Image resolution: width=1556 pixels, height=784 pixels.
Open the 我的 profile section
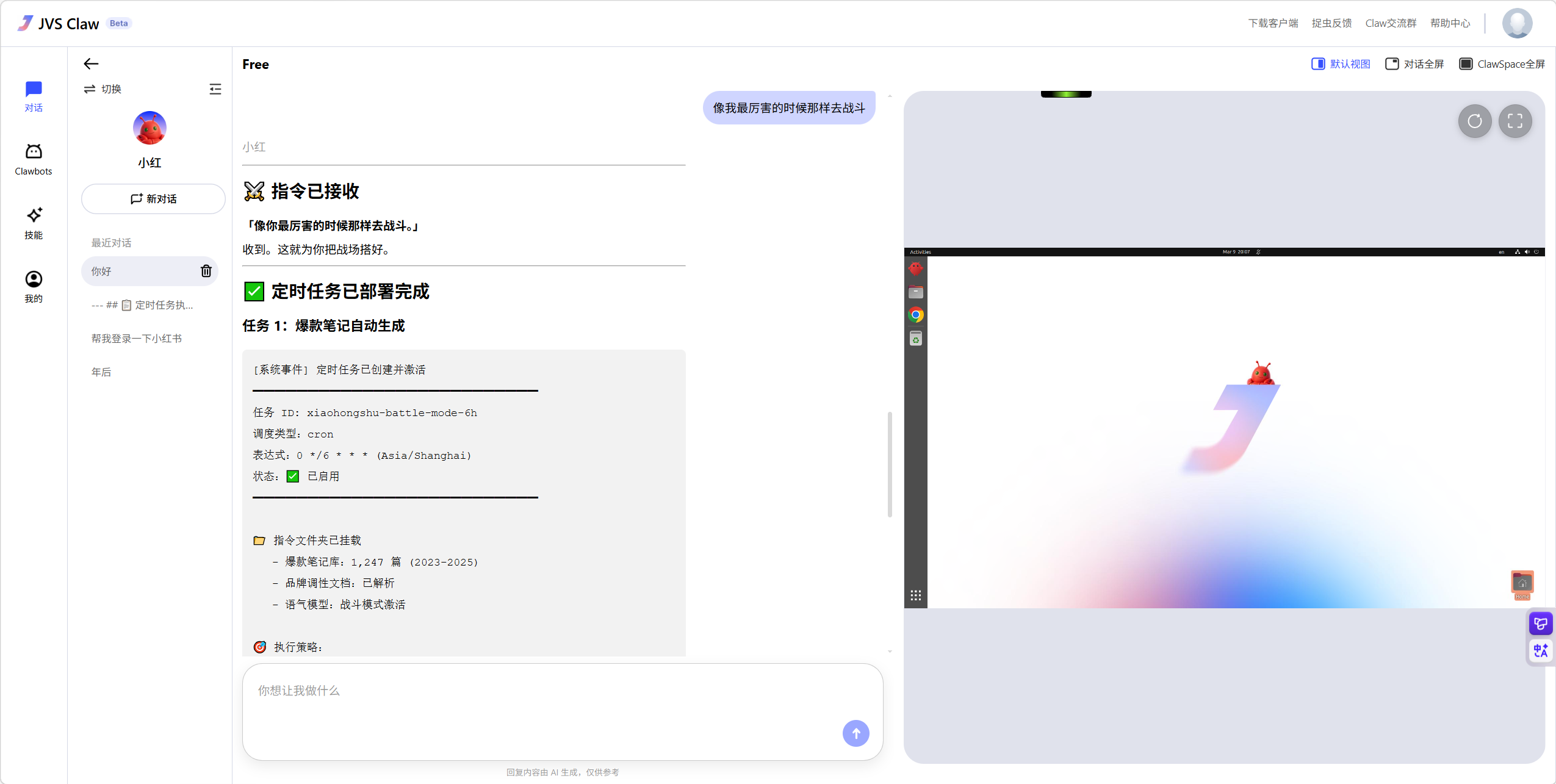click(34, 285)
